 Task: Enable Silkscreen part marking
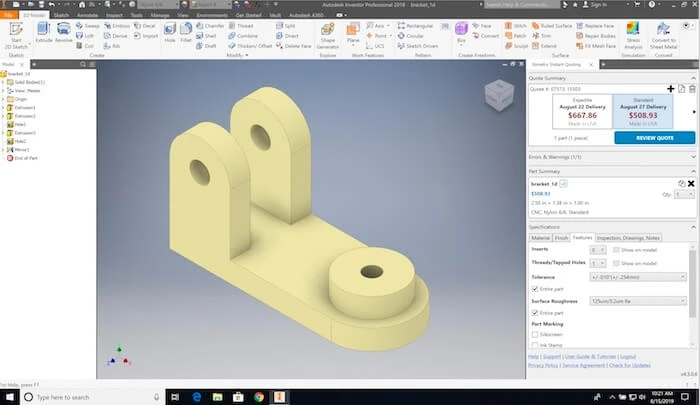[x=535, y=334]
